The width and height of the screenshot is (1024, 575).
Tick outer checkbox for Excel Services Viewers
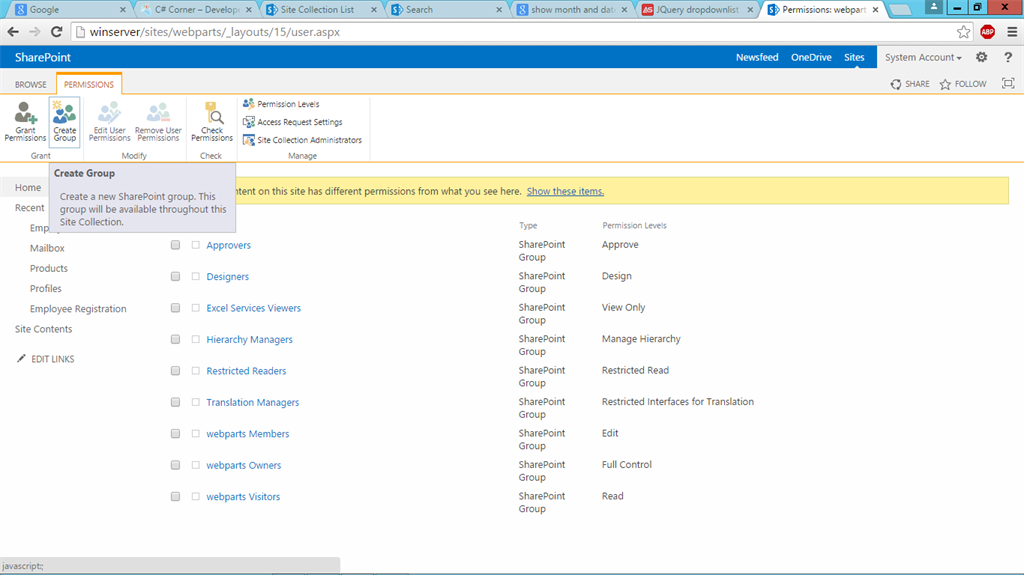point(175,308)
